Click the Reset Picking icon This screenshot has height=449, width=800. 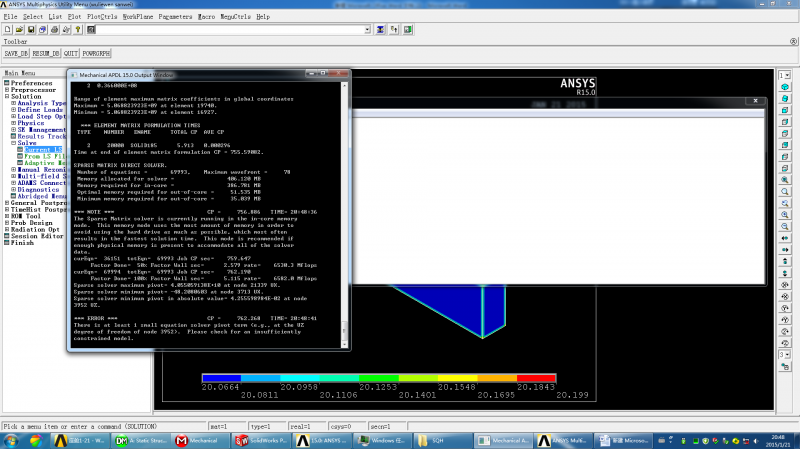(x=394, y=30)
